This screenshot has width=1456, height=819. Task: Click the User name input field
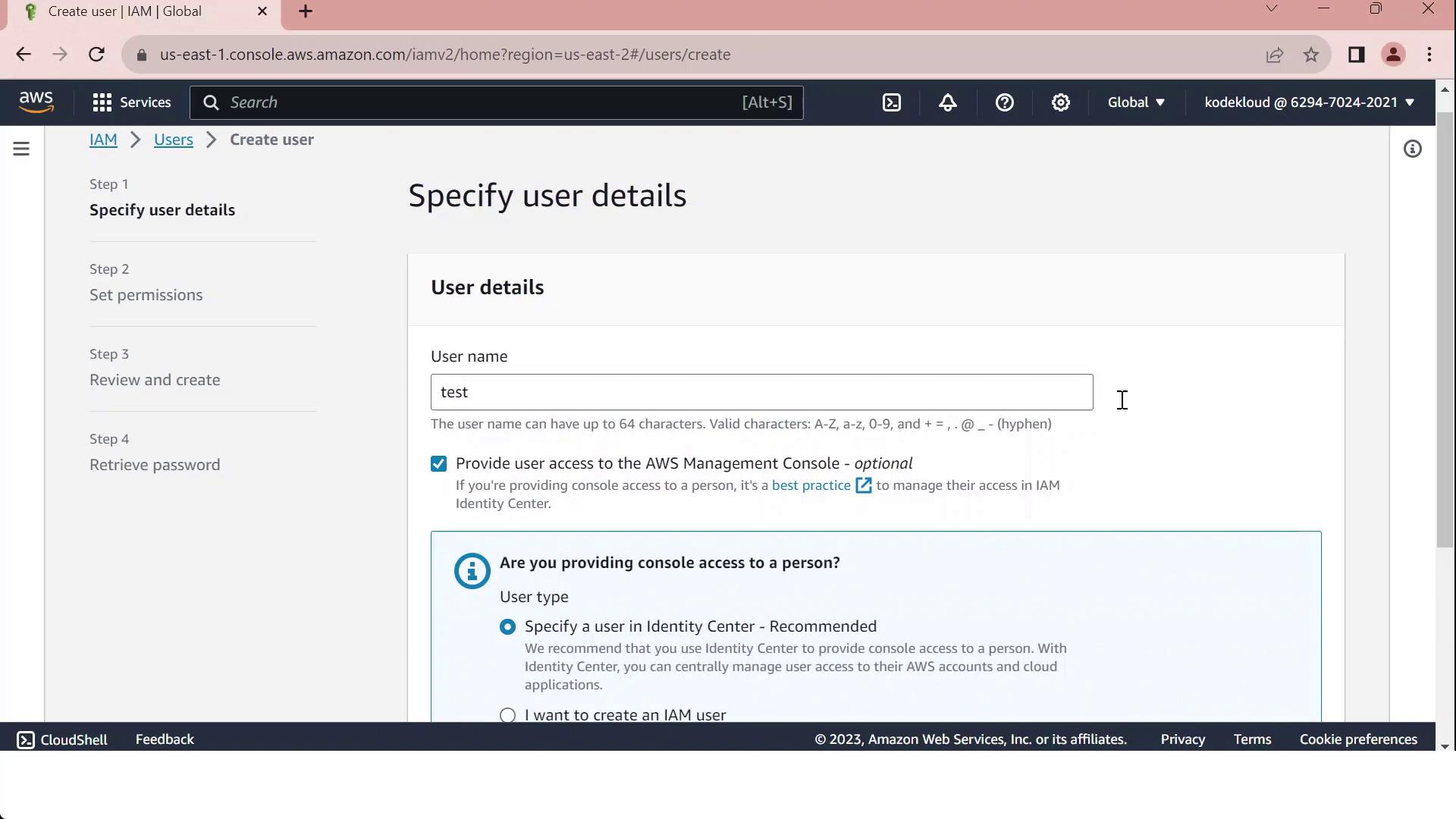click(x=761, y=392)
